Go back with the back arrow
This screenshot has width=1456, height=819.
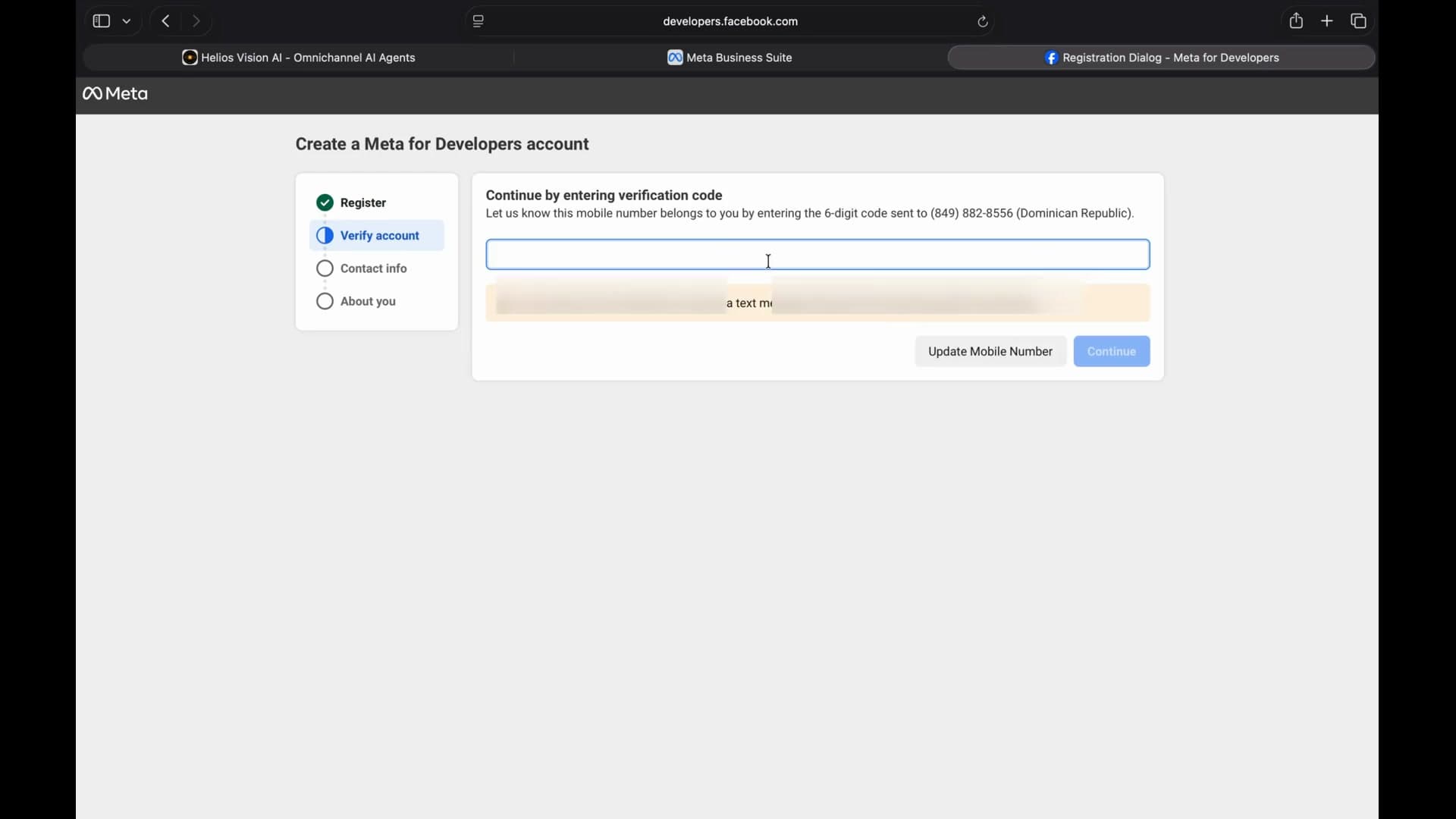[x=165, y=21]
